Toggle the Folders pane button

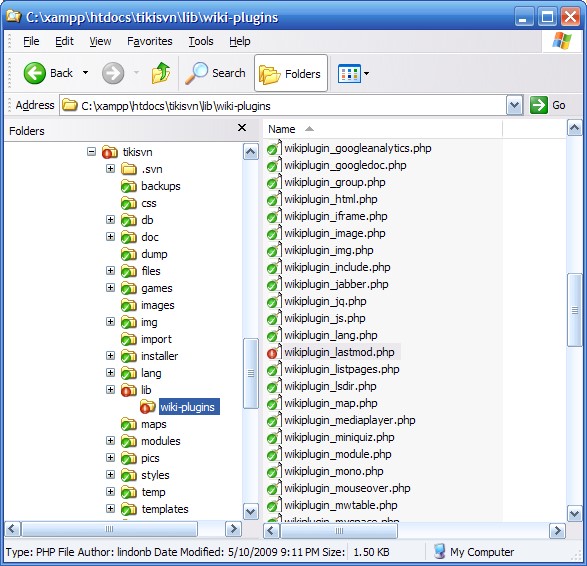click(x=291, y=73)
